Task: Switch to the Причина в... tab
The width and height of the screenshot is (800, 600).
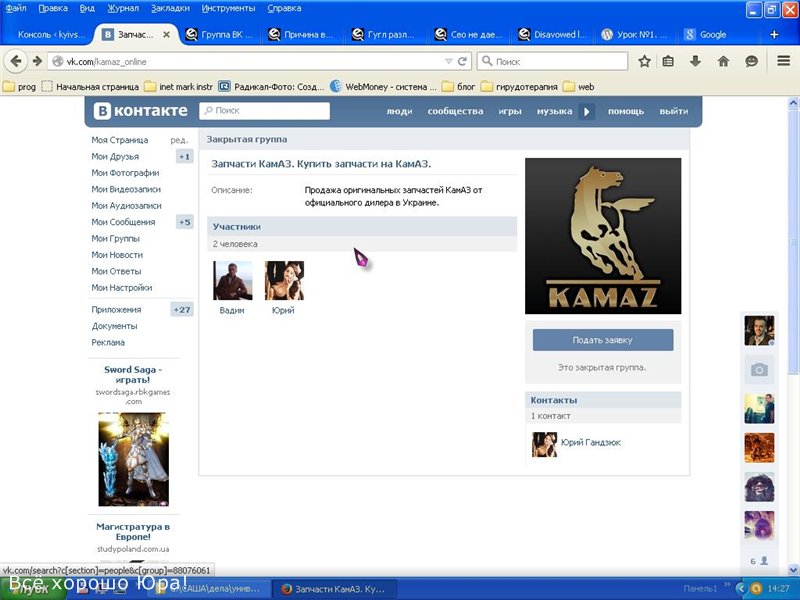Action: click(302, 35)
